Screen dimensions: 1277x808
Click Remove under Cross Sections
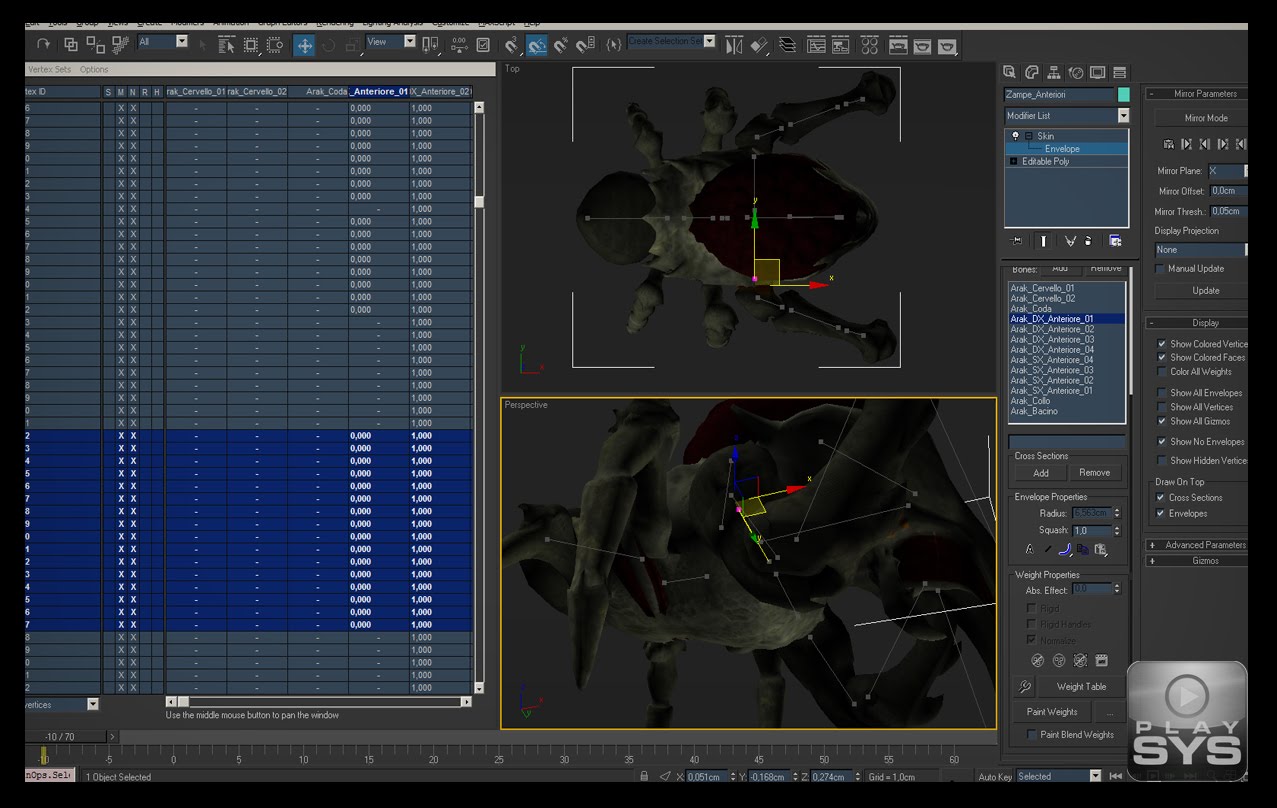click(x=1095, y=472)
